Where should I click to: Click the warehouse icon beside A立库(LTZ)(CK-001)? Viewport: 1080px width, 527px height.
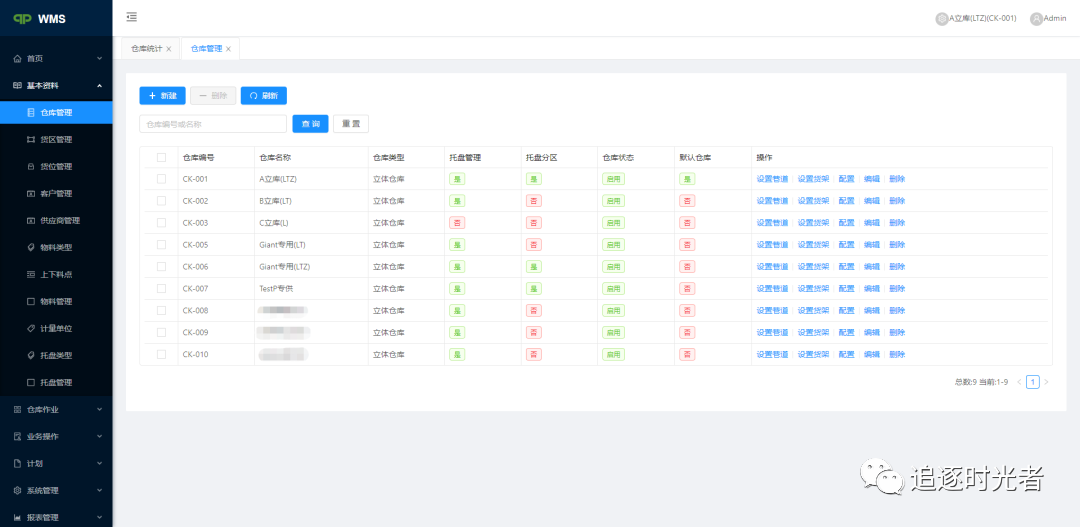[x=942, y=19]
